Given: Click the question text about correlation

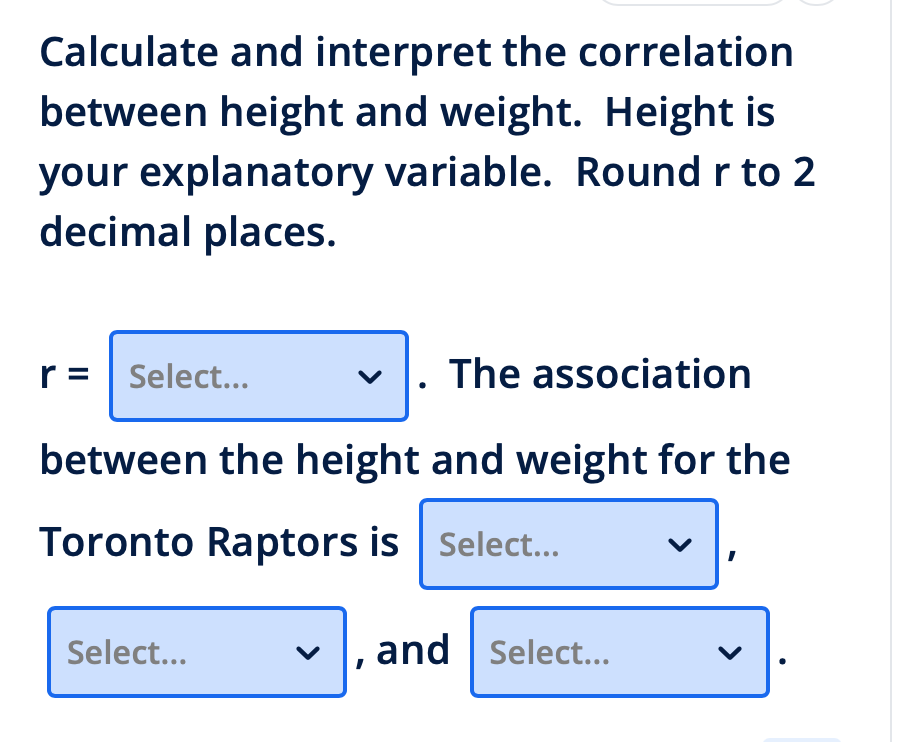Looking at the screenshot, I should click(x=420, y=140).
